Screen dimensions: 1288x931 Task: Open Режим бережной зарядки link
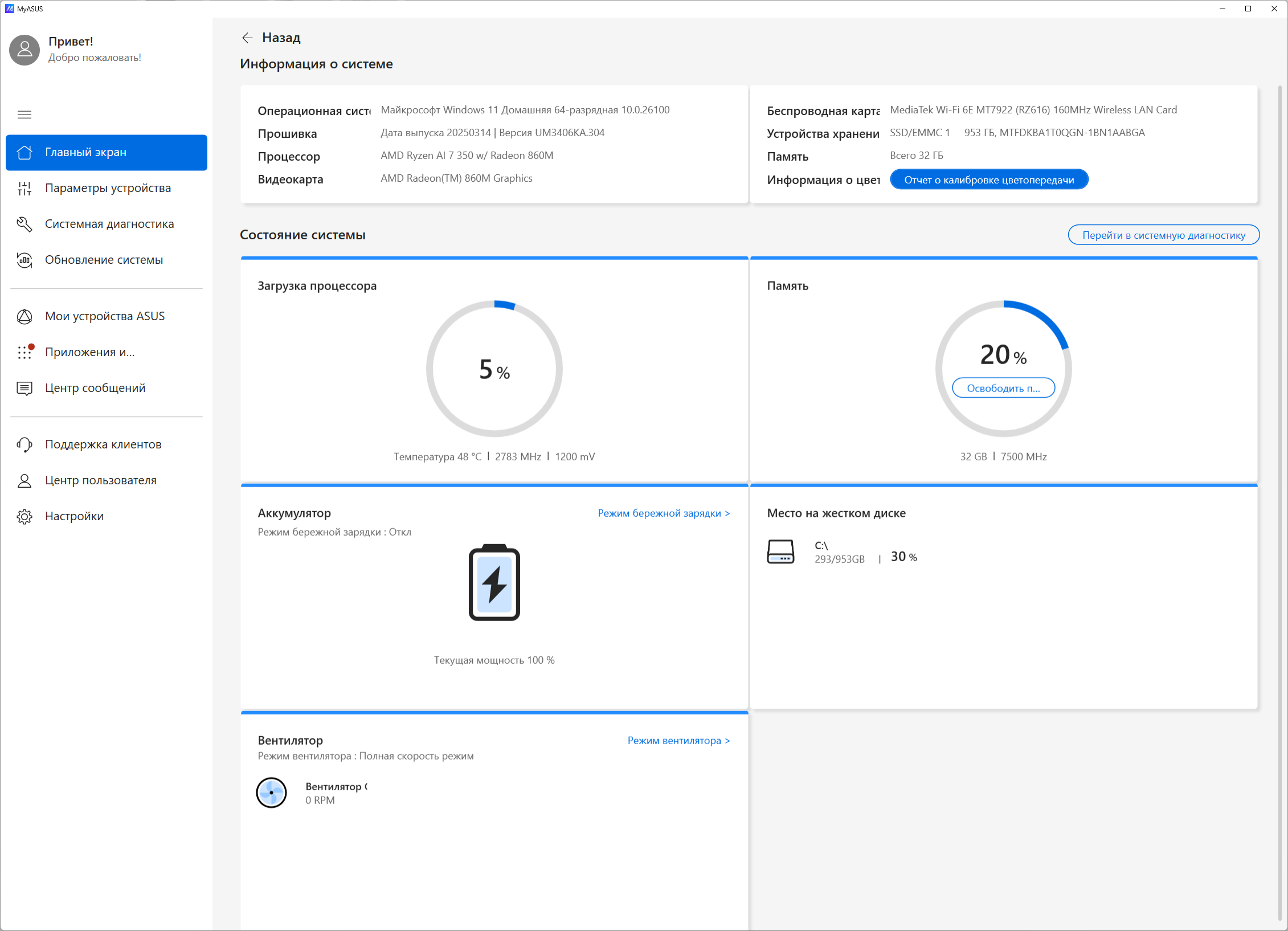(x=664, y=513)
